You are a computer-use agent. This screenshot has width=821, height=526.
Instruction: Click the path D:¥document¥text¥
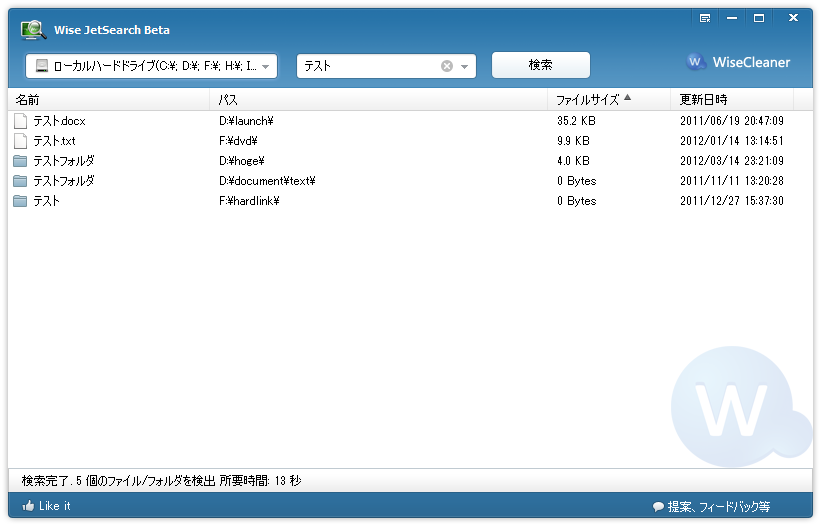[267, 181]
